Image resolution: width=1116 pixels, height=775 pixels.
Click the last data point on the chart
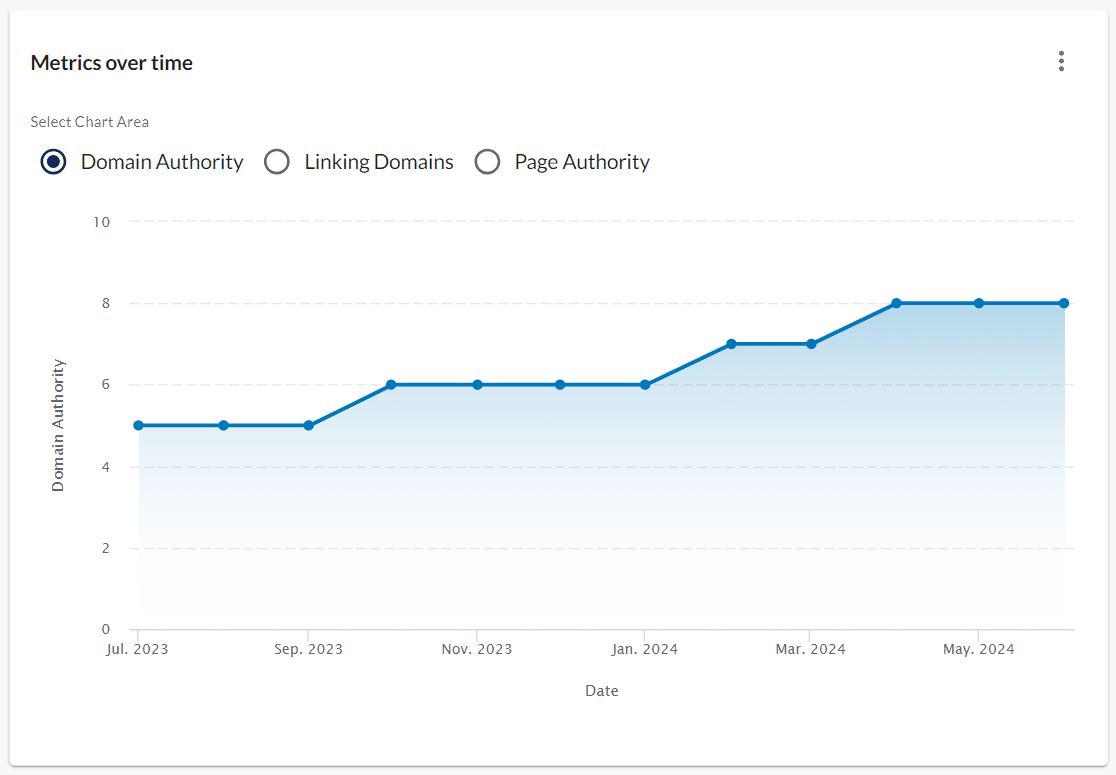coord(1063,302)
